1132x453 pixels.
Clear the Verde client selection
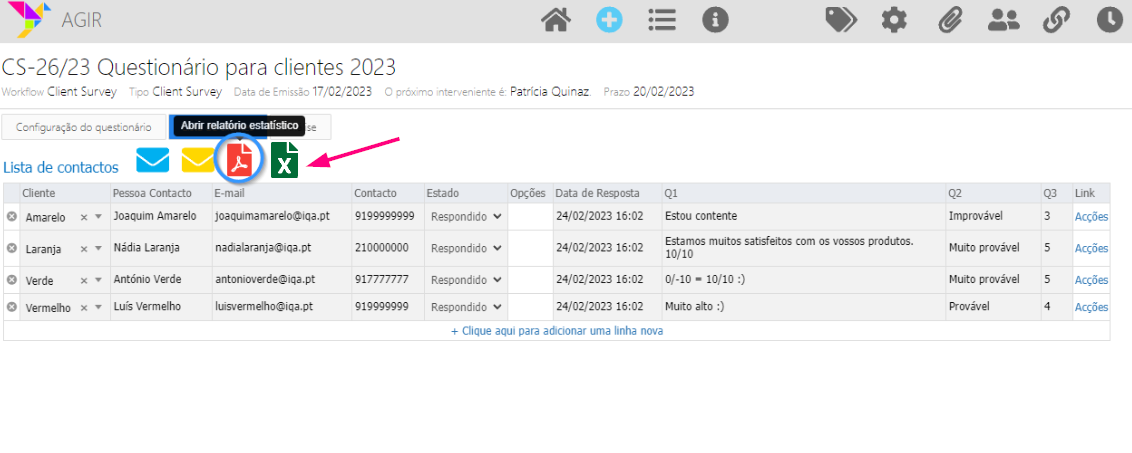84,280
